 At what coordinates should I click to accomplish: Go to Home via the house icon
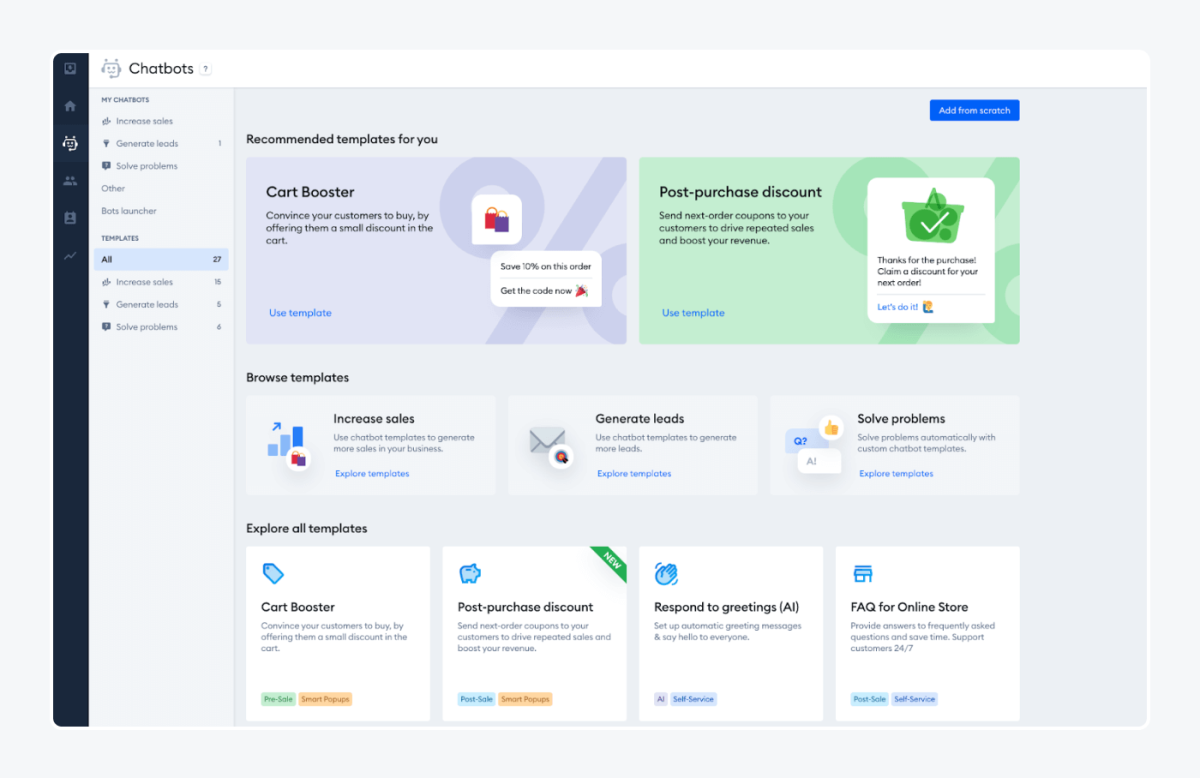click(x=70, y=105)
